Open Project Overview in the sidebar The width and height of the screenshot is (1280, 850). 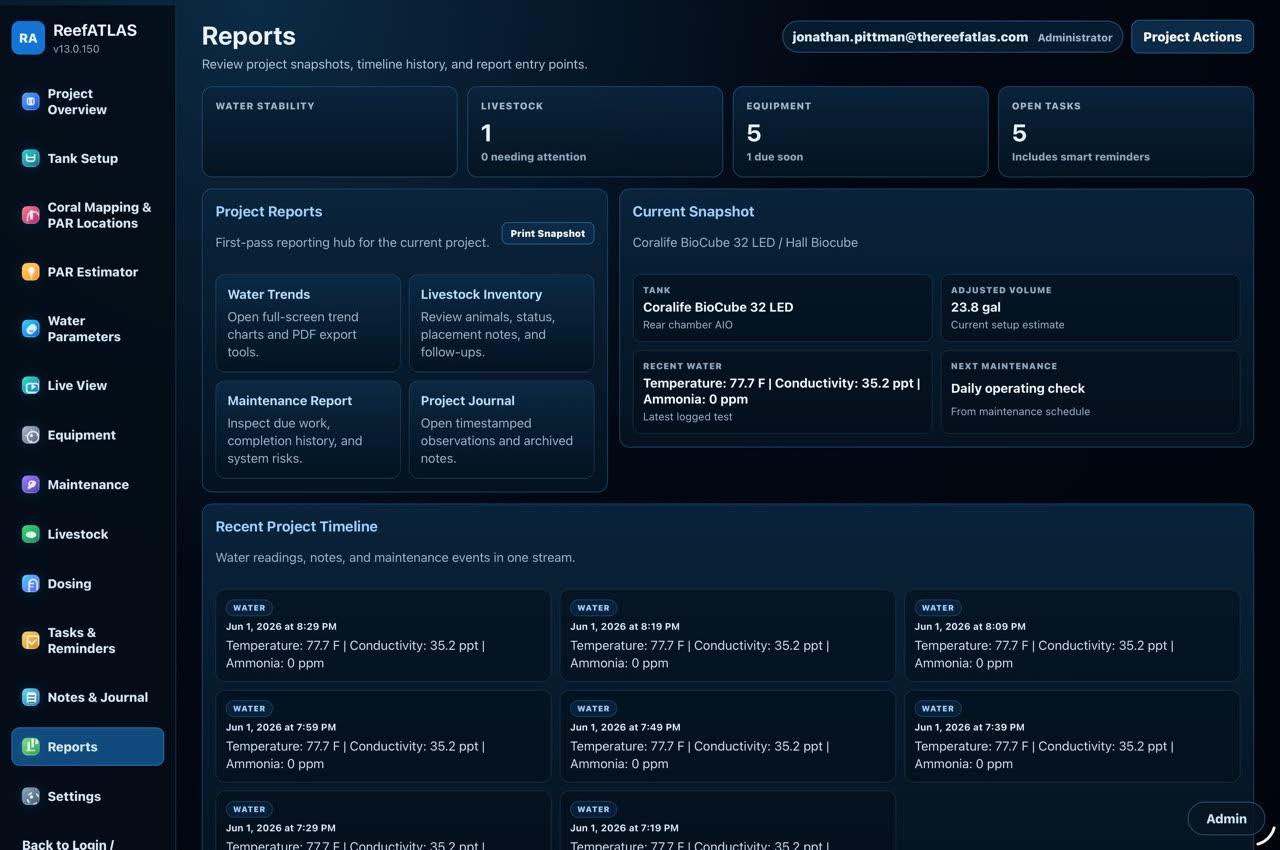[88, 101]
